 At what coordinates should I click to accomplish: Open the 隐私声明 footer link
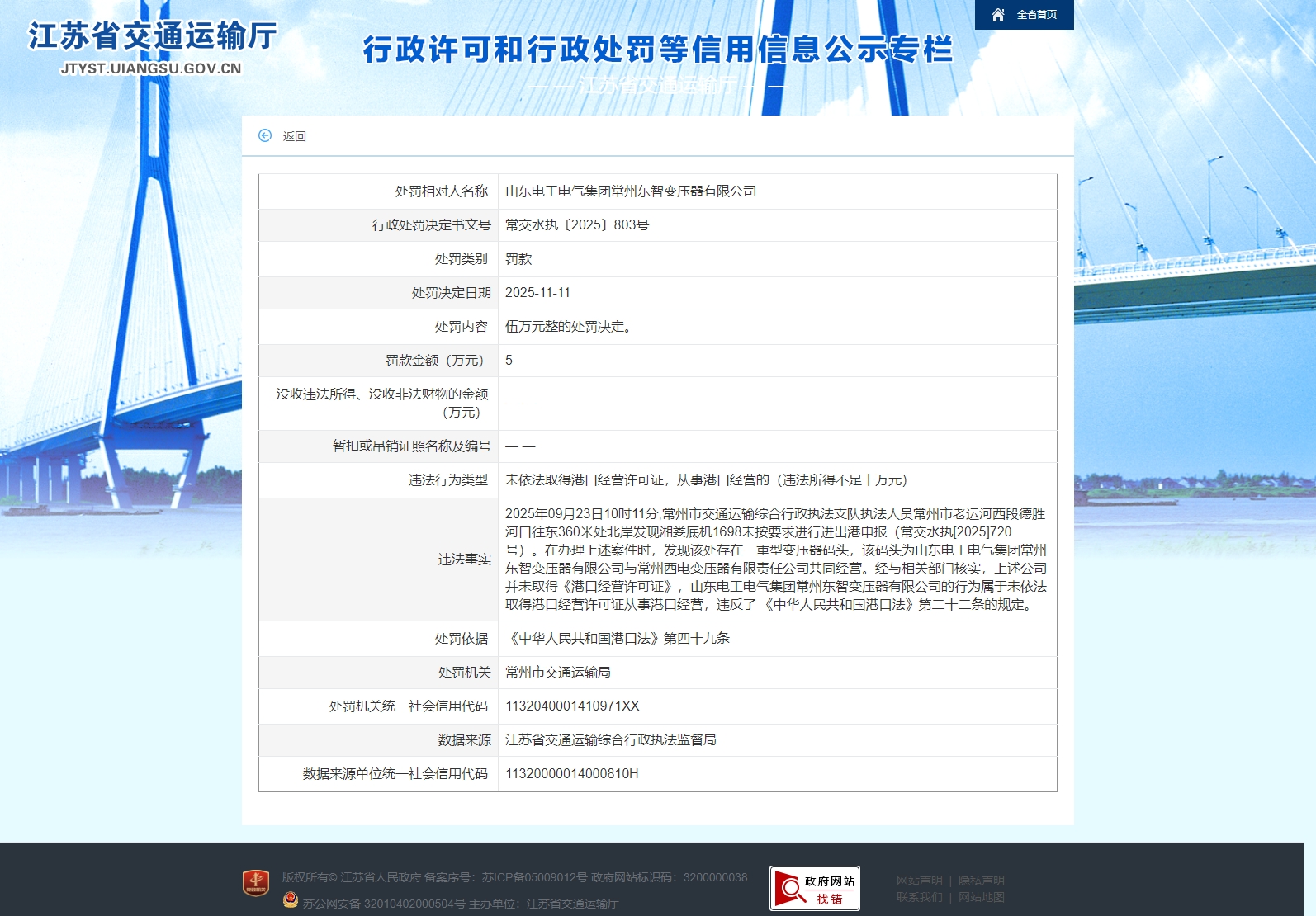pos(981,881)
